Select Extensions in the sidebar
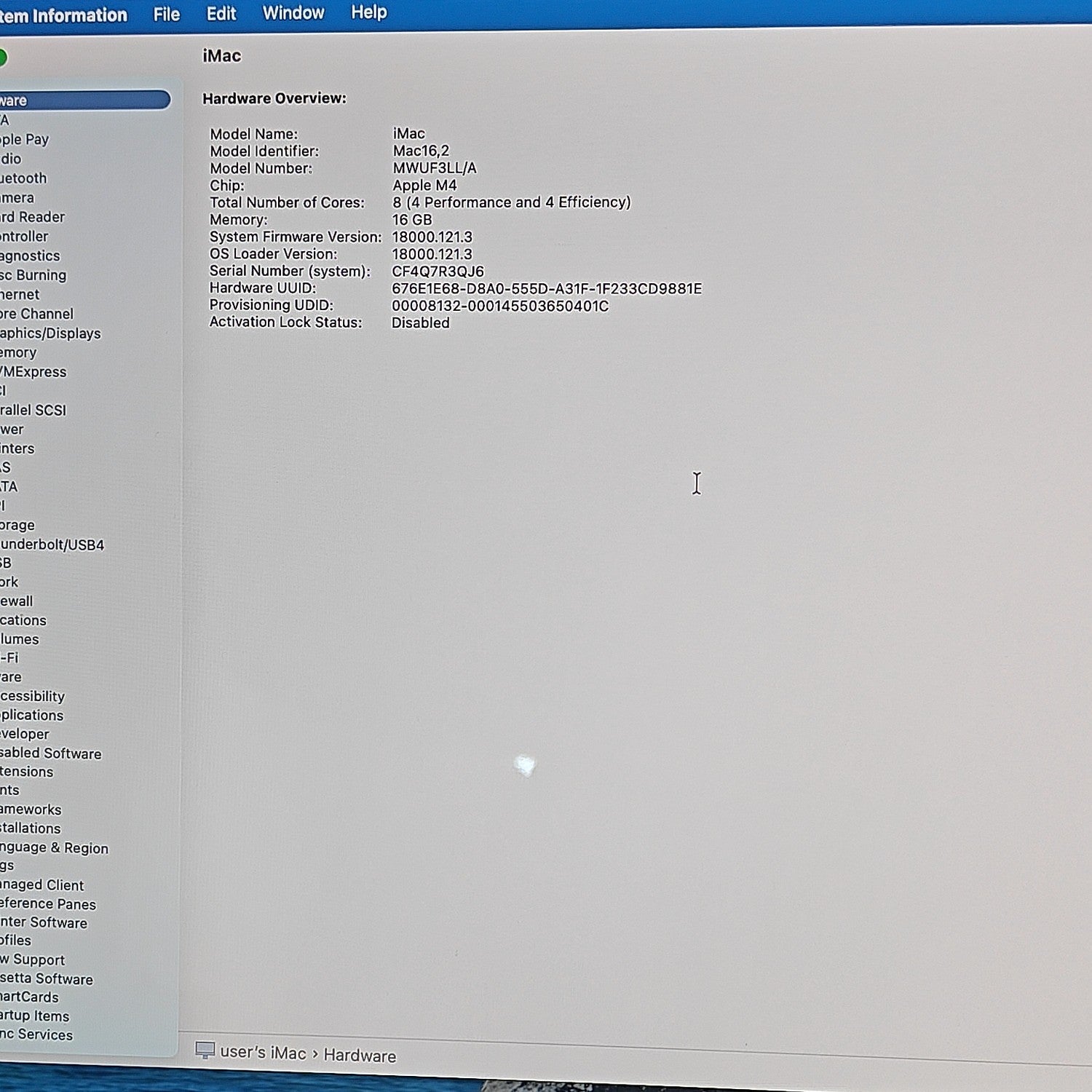The height and width of the screenshot is (1092, 1092). [26, 772]
